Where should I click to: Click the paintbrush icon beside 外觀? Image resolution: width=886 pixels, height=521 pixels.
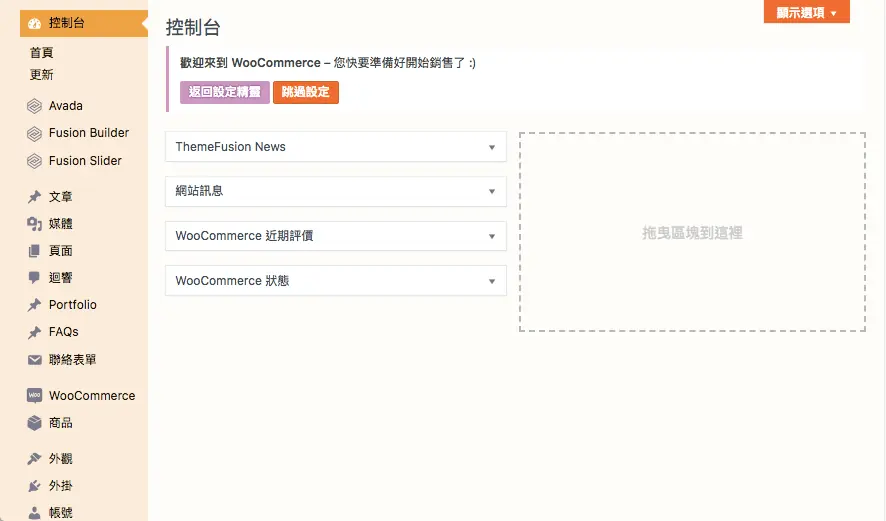point(34,458)
